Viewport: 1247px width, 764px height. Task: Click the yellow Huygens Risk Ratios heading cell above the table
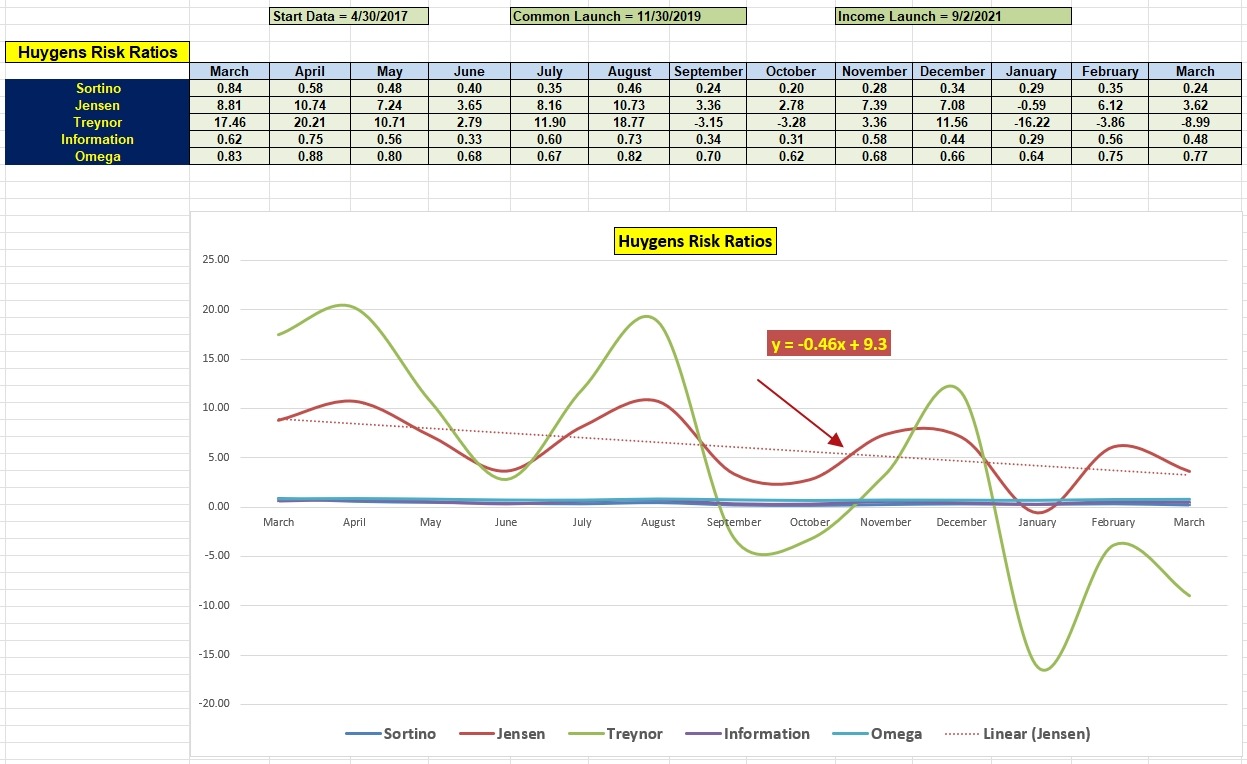(x=97, y=52)
